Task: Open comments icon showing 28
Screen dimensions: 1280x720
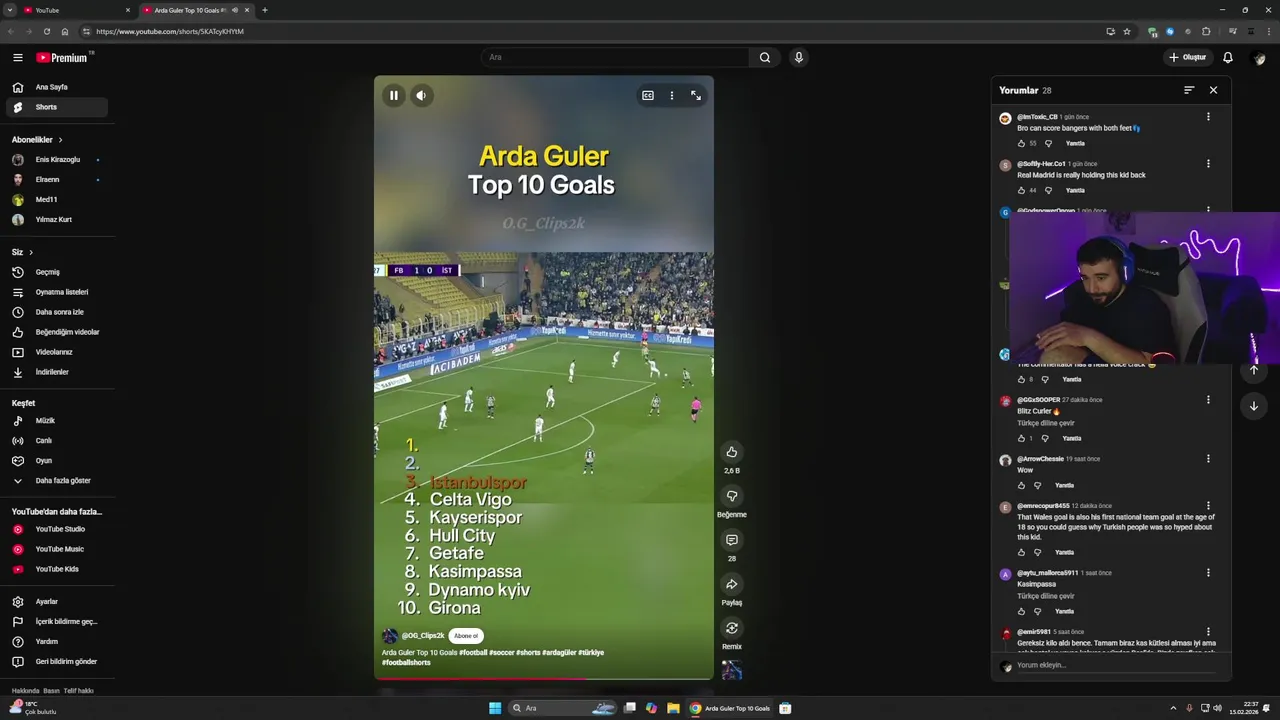Action: (x=732, y=540)
